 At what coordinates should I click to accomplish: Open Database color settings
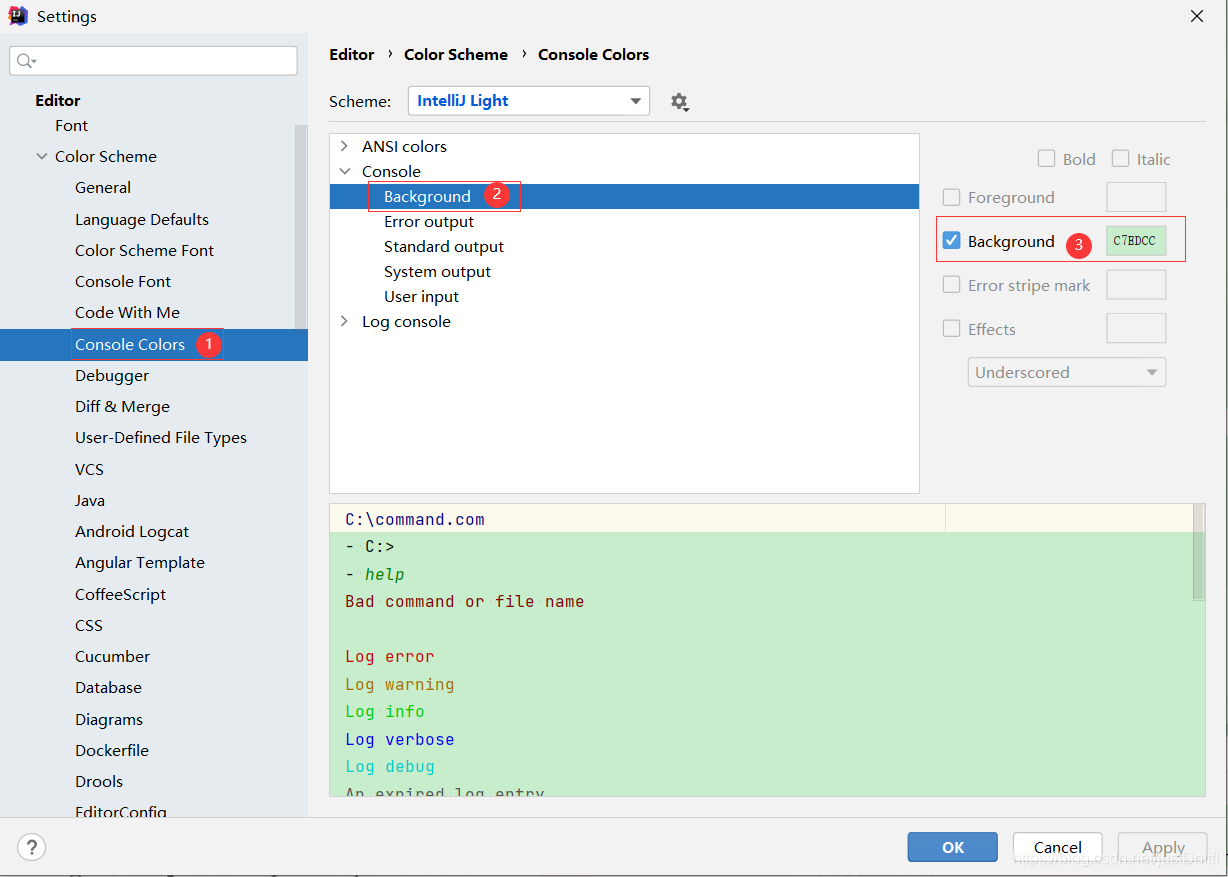[x=108, y=687]
